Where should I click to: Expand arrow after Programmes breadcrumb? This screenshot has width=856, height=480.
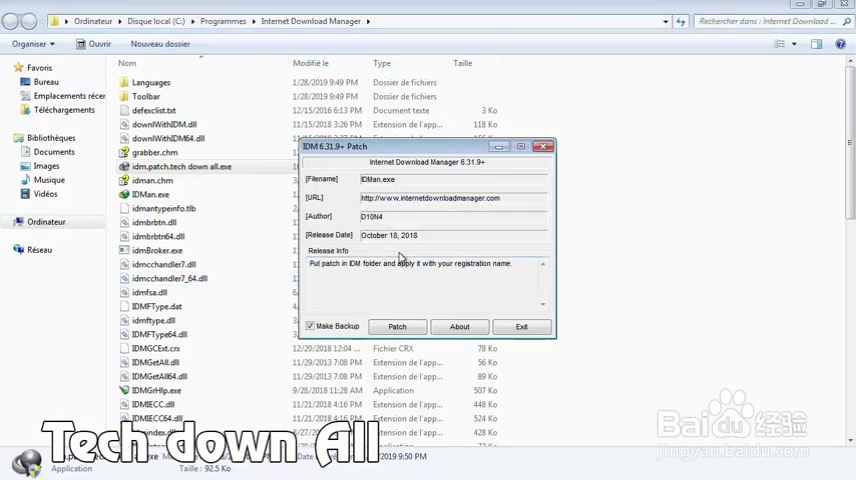coord(254,21)
